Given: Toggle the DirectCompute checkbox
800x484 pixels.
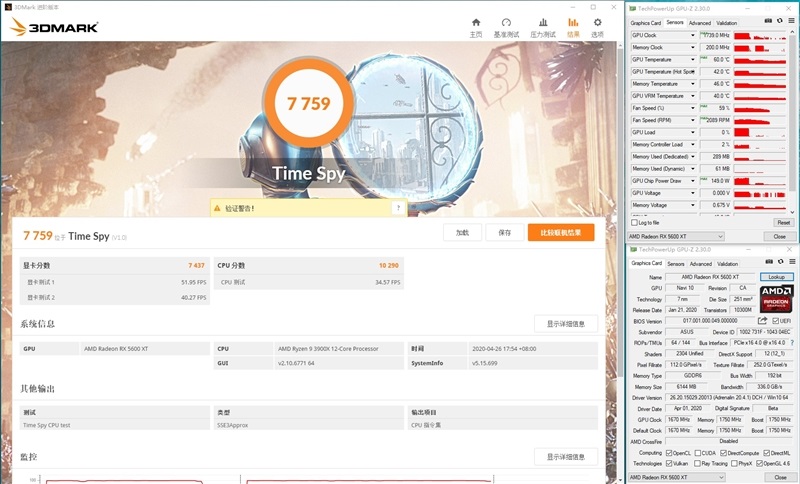Looking at the screenshot, I should coord(723,453).
